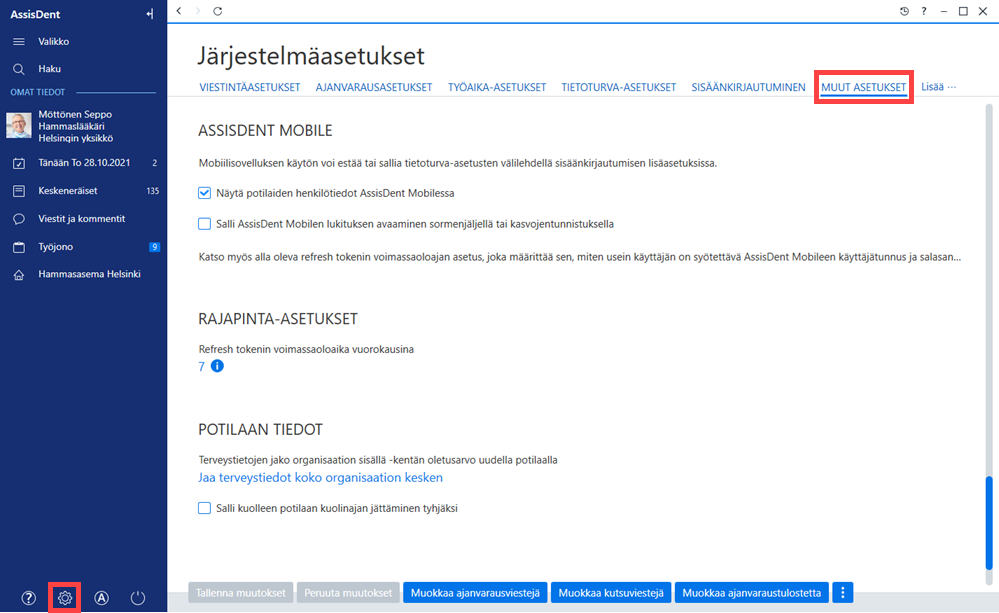Click the circled A icon in the sidebar footer

pos(101,598)
